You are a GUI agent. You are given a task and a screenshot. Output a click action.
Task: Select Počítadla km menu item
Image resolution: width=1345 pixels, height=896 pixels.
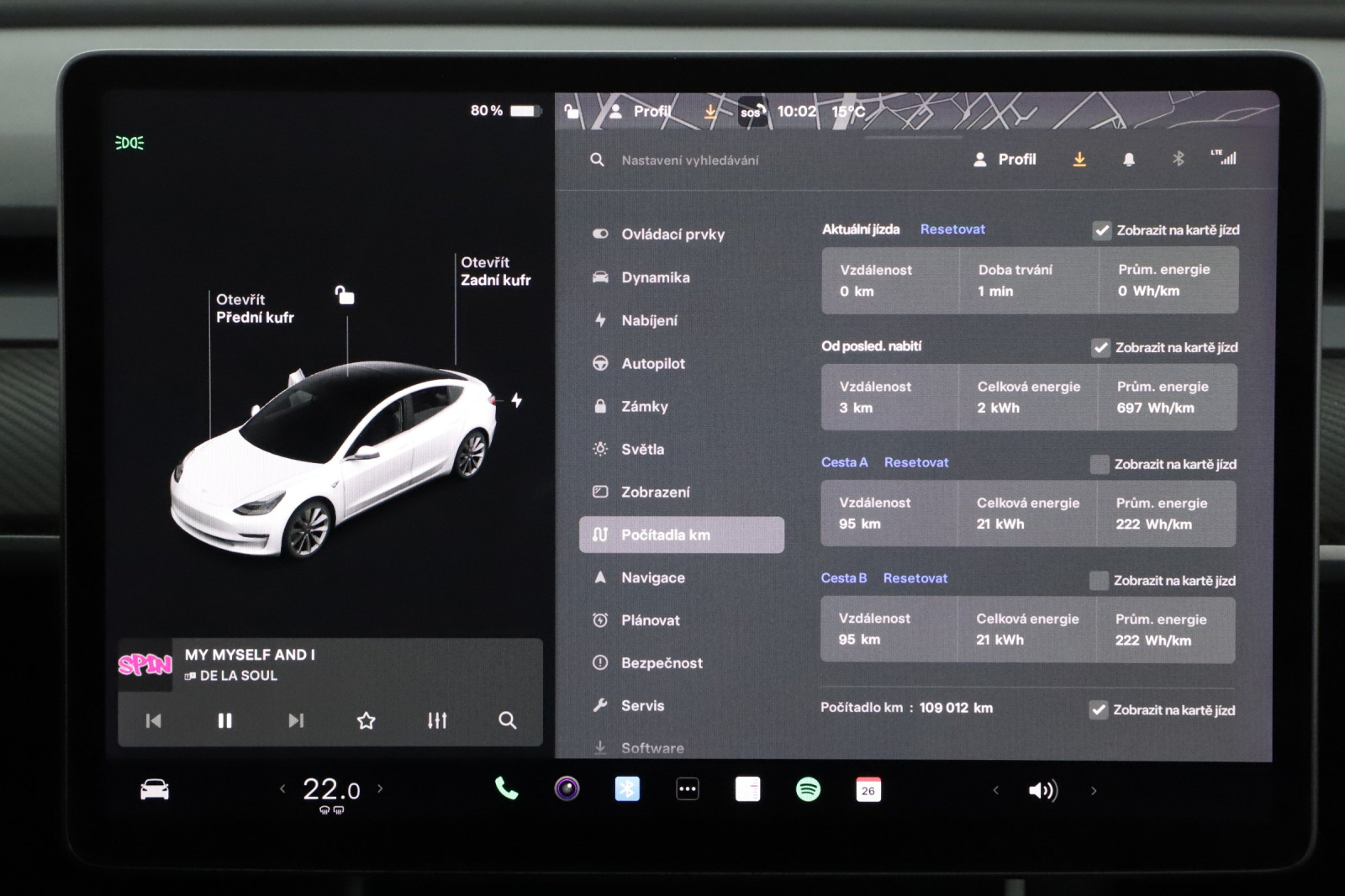point(682,535)
